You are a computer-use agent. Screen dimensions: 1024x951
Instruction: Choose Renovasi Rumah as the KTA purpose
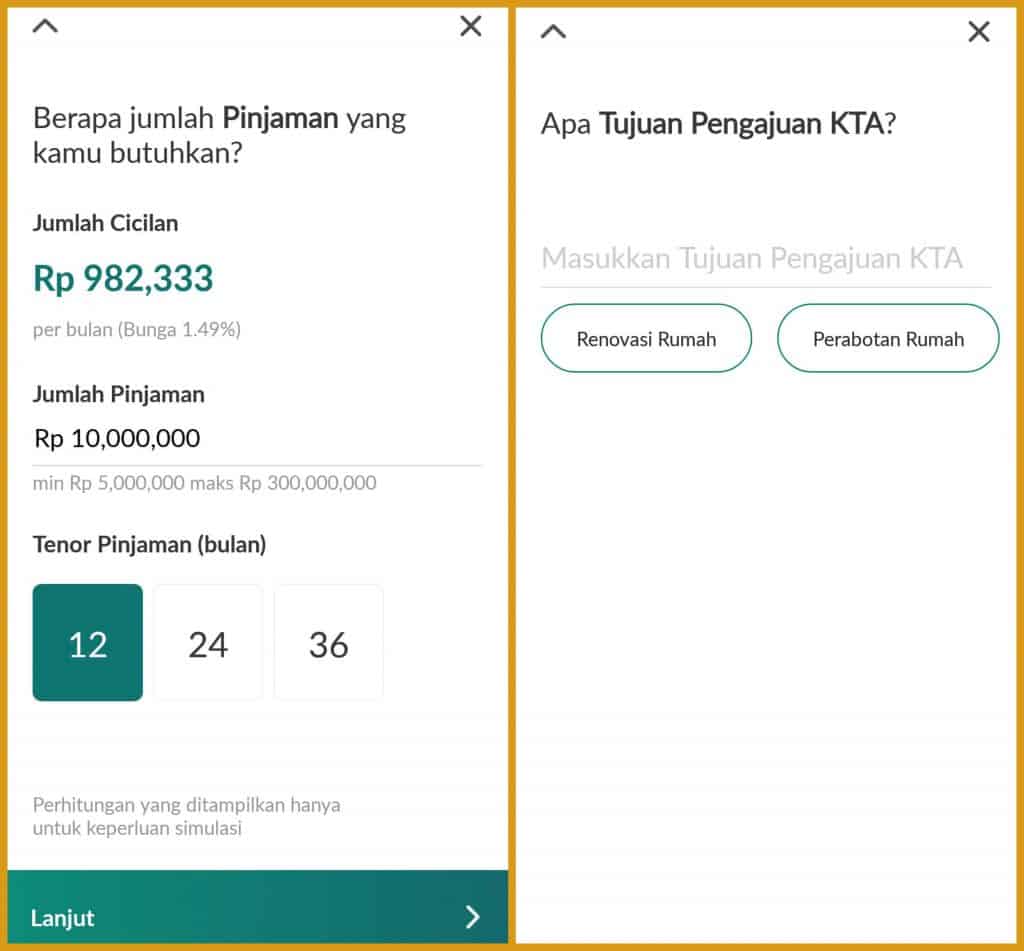646,338
